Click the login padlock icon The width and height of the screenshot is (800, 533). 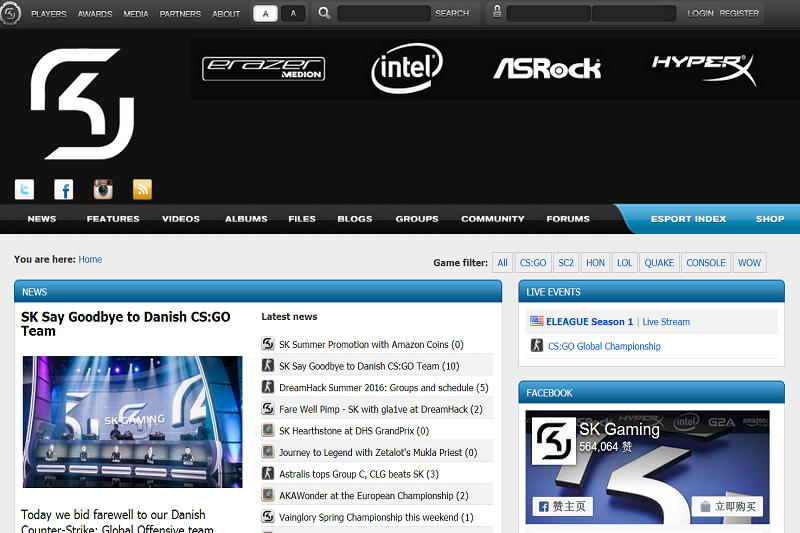pos(497,12)
